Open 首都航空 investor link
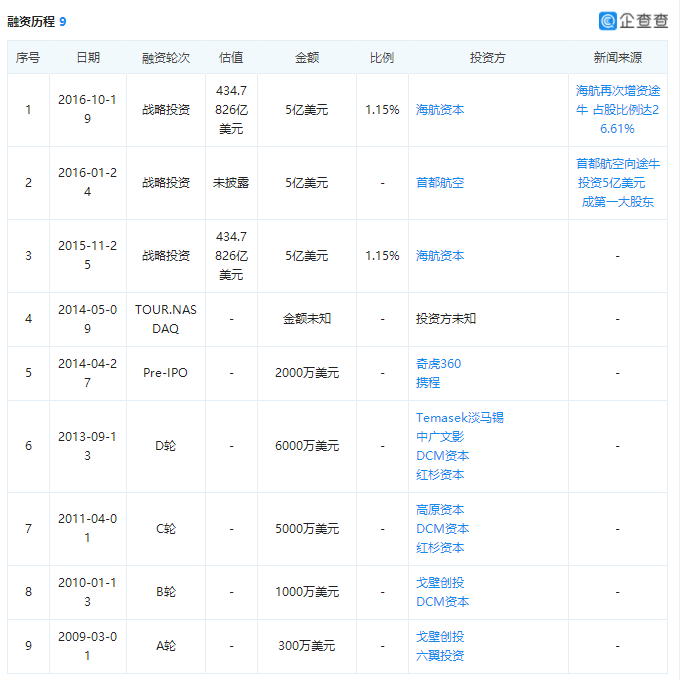This screenshot has width=680, height=680. pyautogui.click(x=440, y=183)
